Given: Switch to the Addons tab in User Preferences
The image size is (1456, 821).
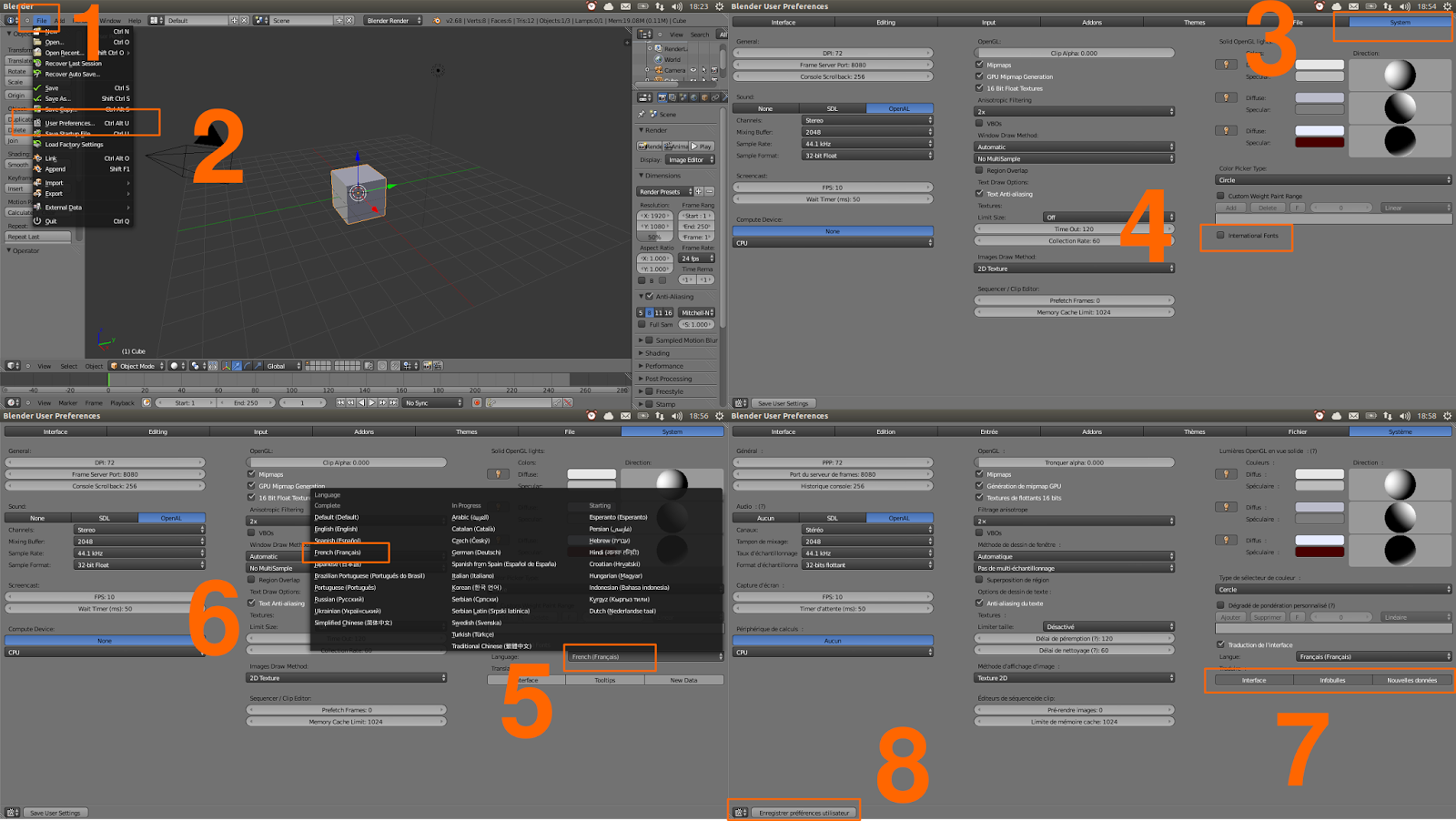Looking at the screenshot, I should coord(1092,22).
